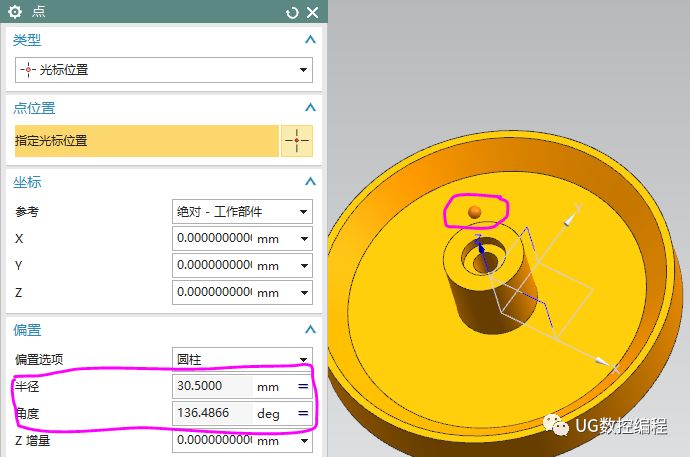Click the dialog settings gear icon

pyautogui.click(x=12, y=12)
